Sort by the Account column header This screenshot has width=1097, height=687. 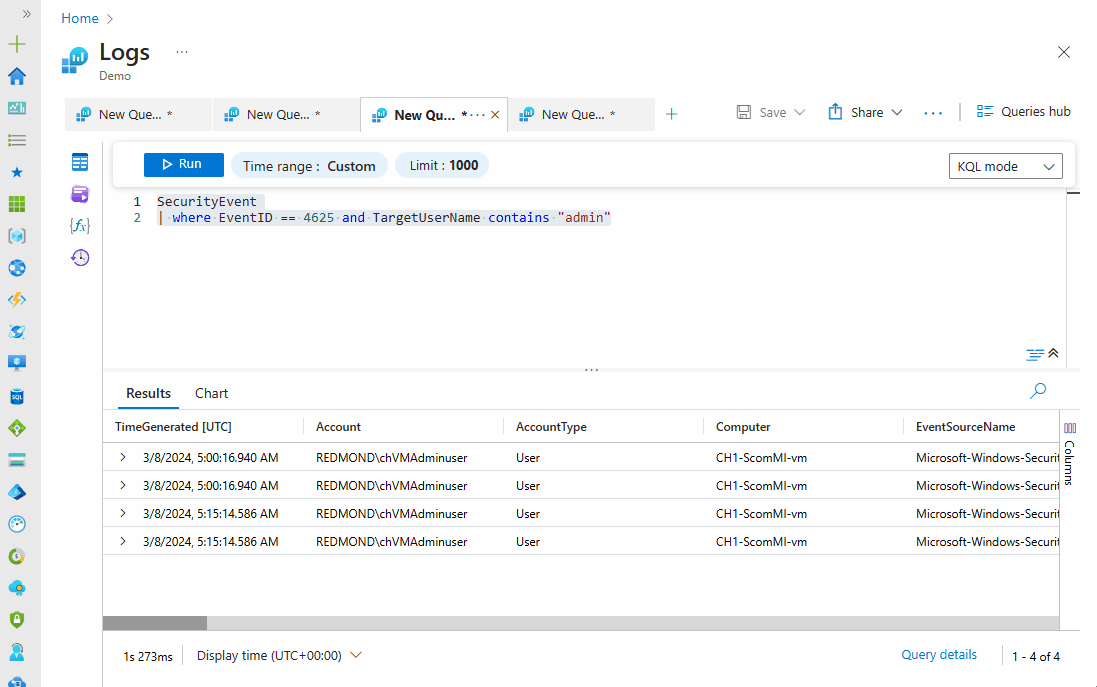pyautogui.click(x=338, y=427)
